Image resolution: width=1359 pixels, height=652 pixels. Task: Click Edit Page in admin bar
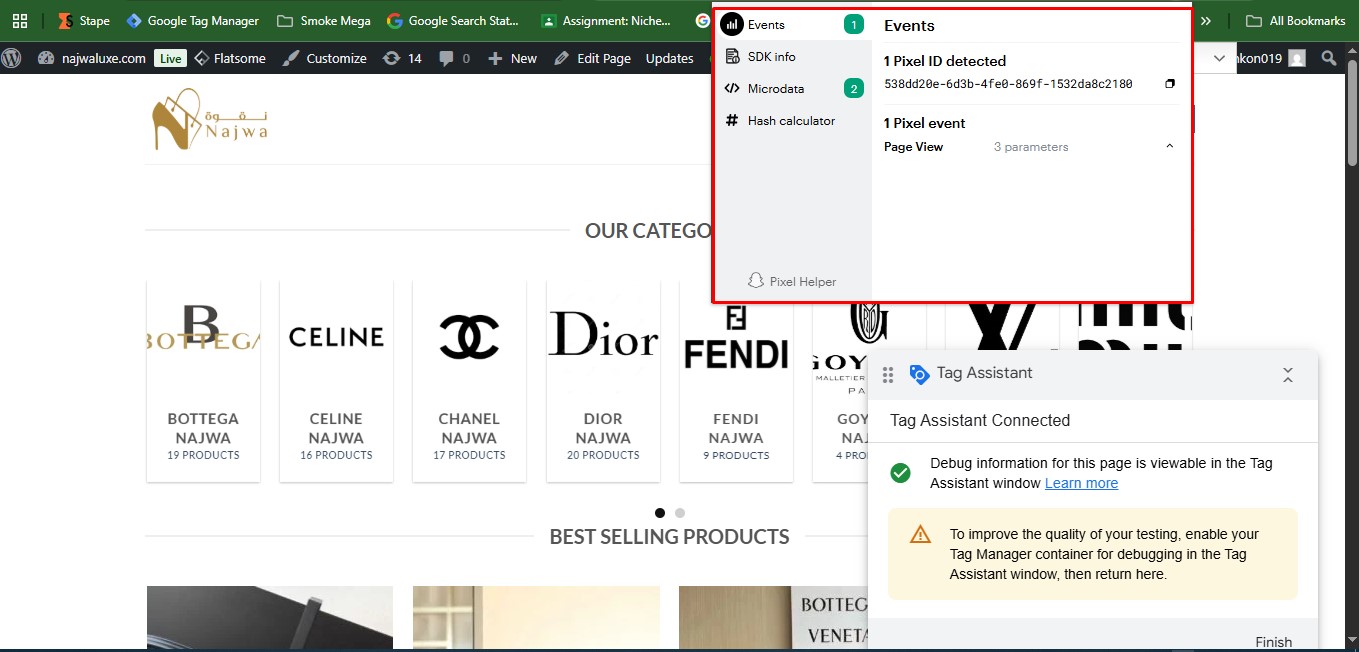click(593, 59)
